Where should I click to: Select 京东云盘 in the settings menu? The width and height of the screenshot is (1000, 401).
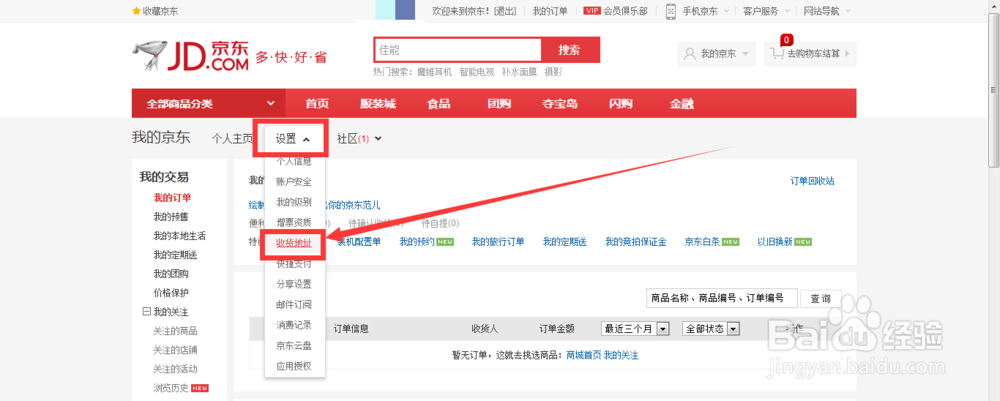click(x=293, y=346)
